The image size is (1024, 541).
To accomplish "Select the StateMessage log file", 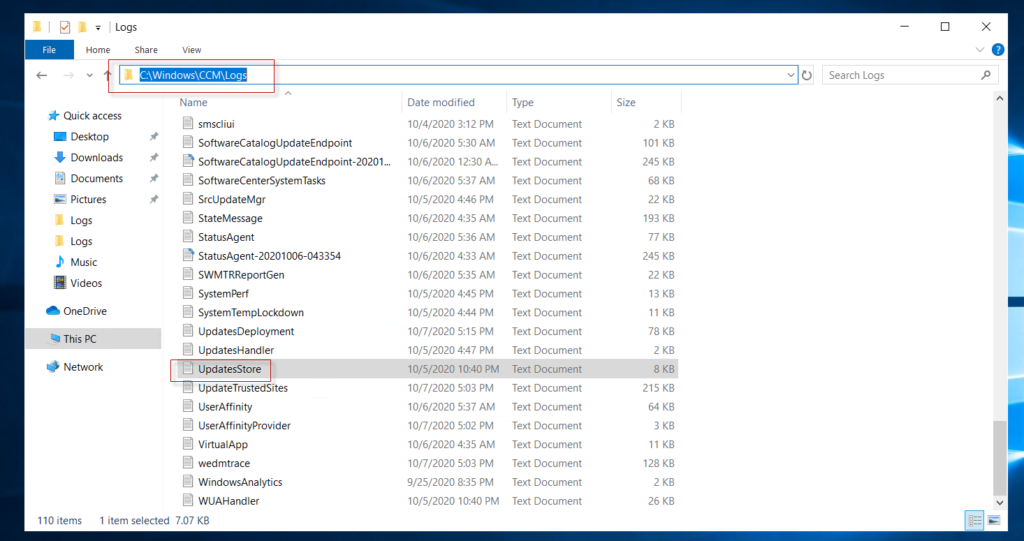I will (231, 218).
